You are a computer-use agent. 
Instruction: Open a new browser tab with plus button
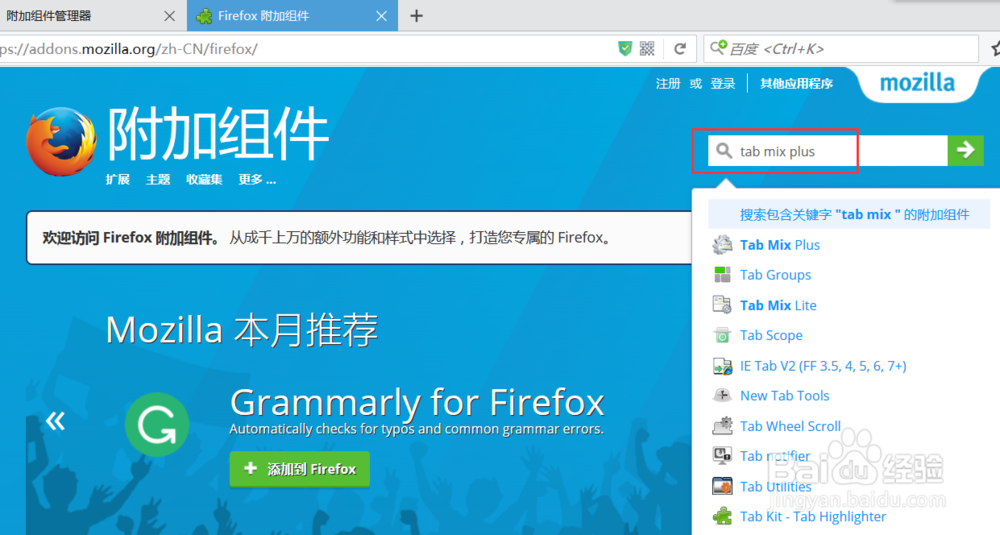click(416, 16)
